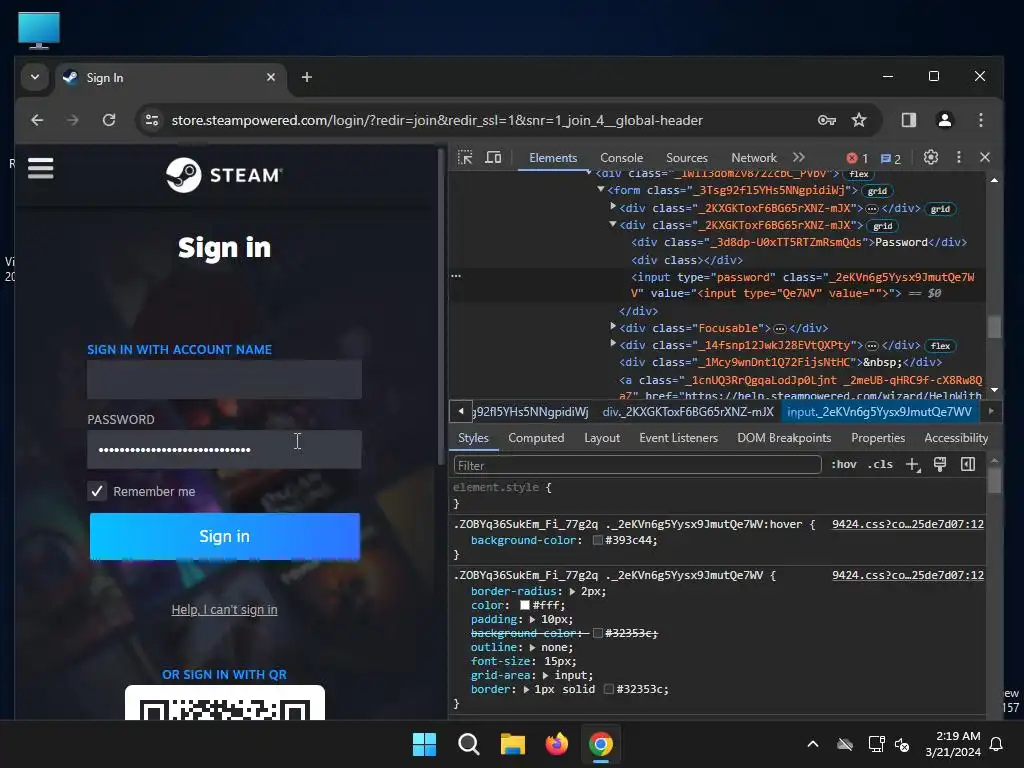Open the Chrome three-dot menu

[980, 120]
